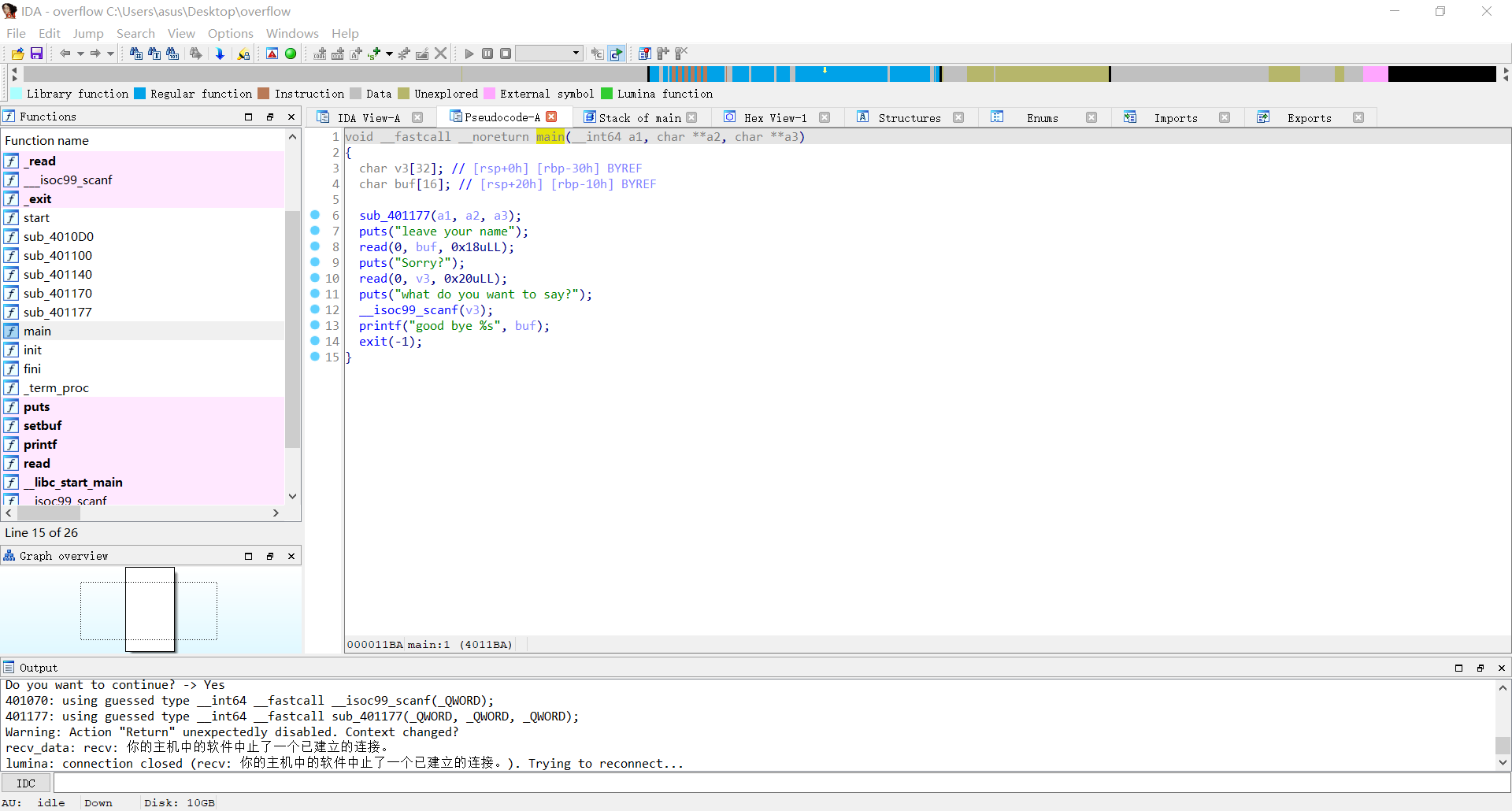Image resolution: width=1512 pixels, height=811 pixels.
Task: Open dropdown arrow beside green plus icon
Action: 389,54
